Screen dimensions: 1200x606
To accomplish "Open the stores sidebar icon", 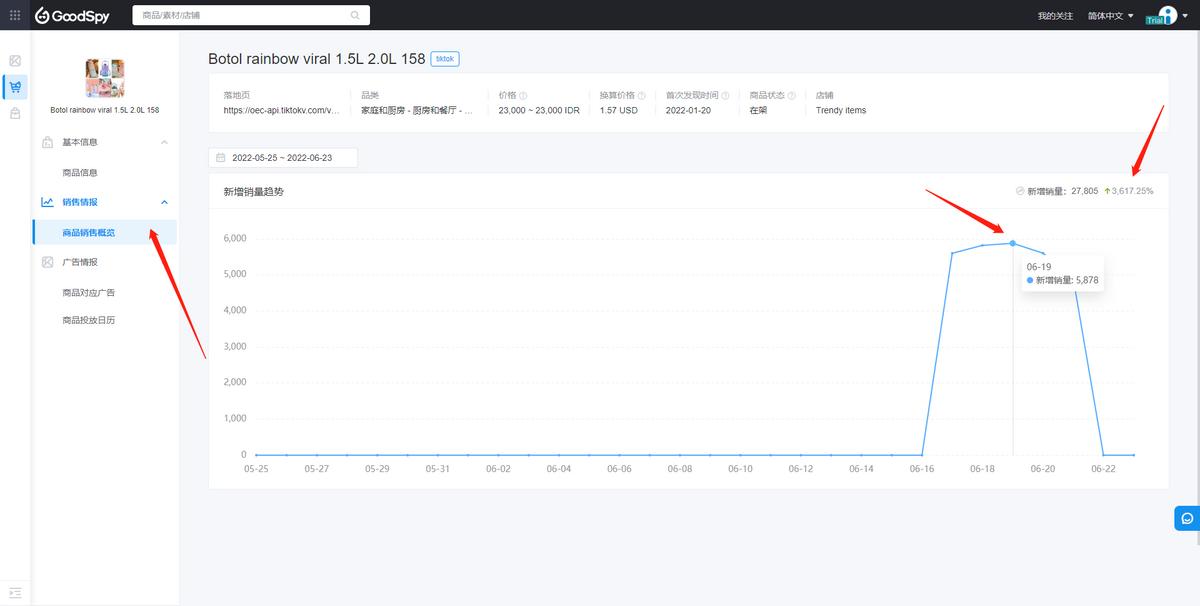I will pyautogui.click(x=15, y=113).
